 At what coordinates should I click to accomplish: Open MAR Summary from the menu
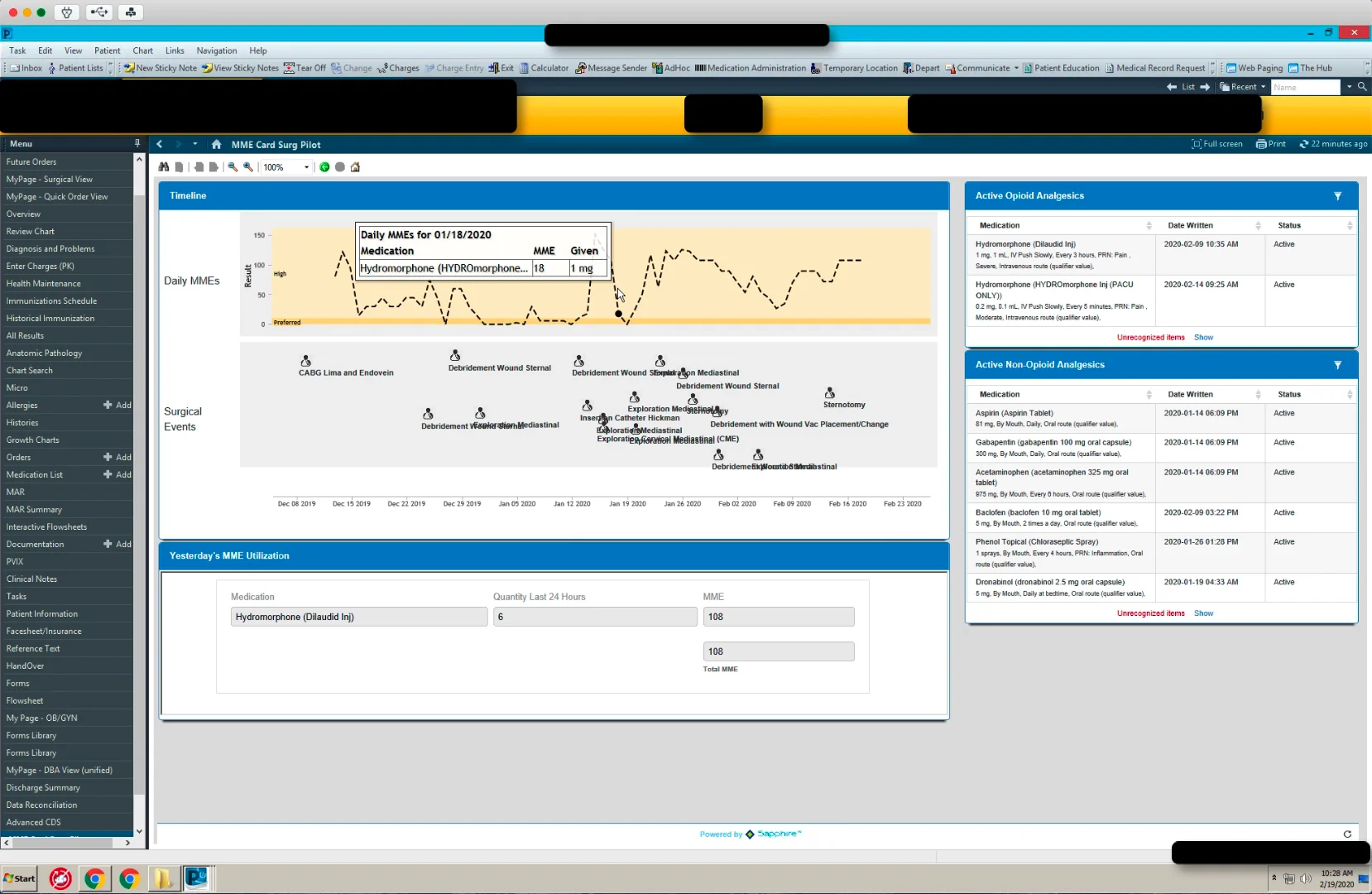click(x=34, y=510)
